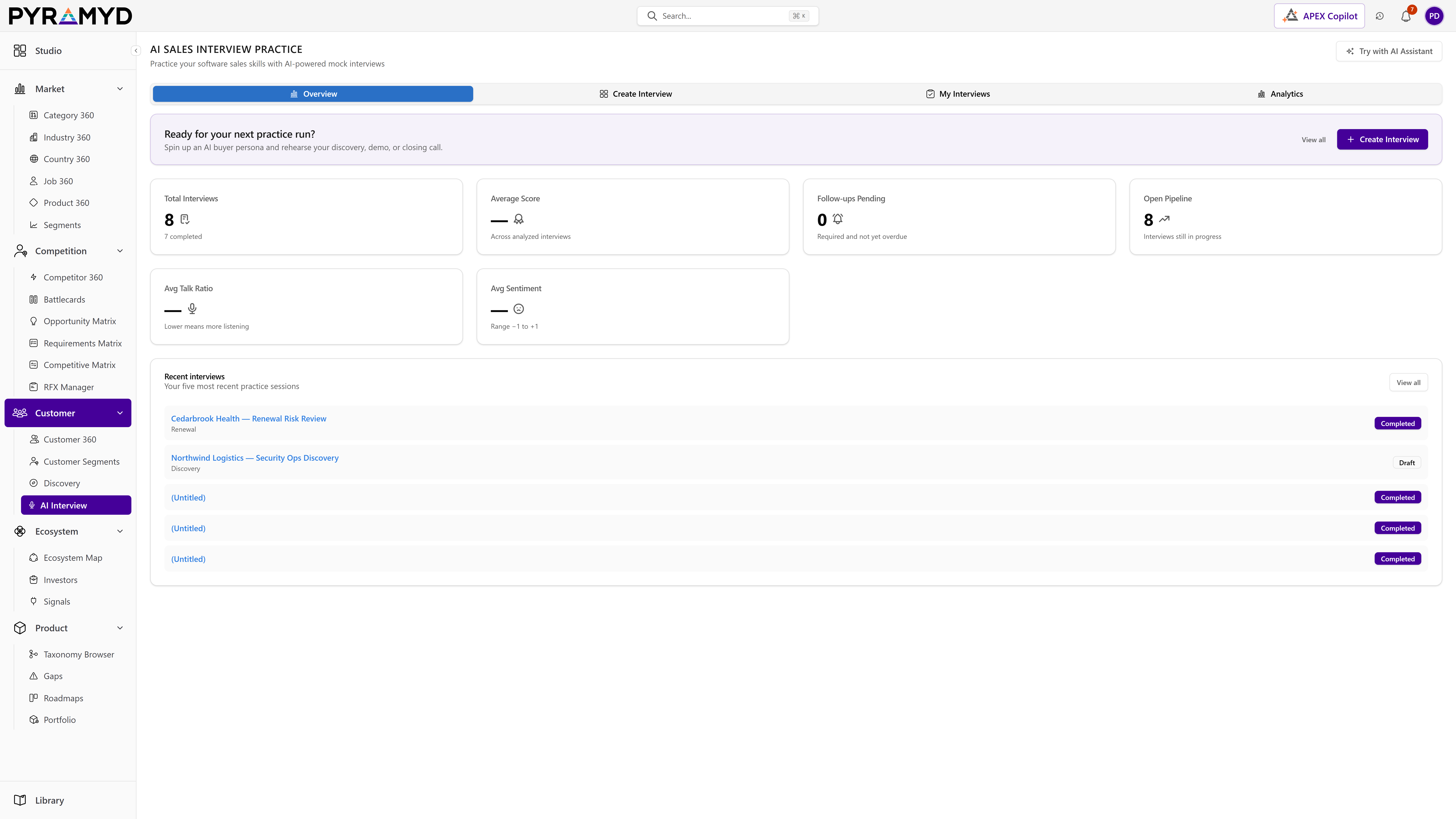Open Investors in sidebar
The height and width of the screenshot is (819, 1456).
(60, 580)
